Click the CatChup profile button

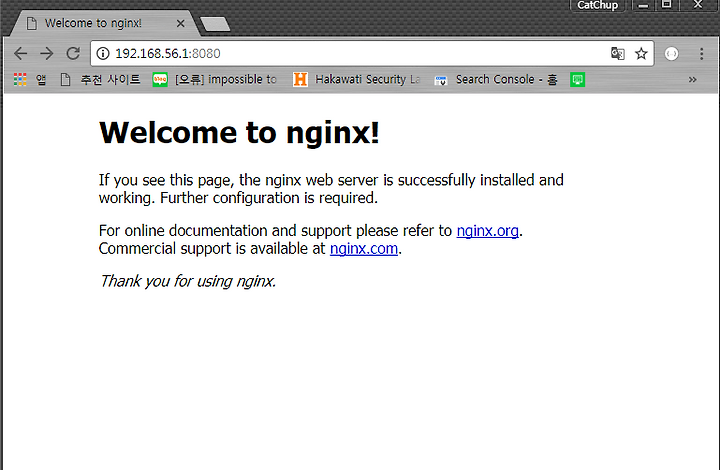point(597,5)
